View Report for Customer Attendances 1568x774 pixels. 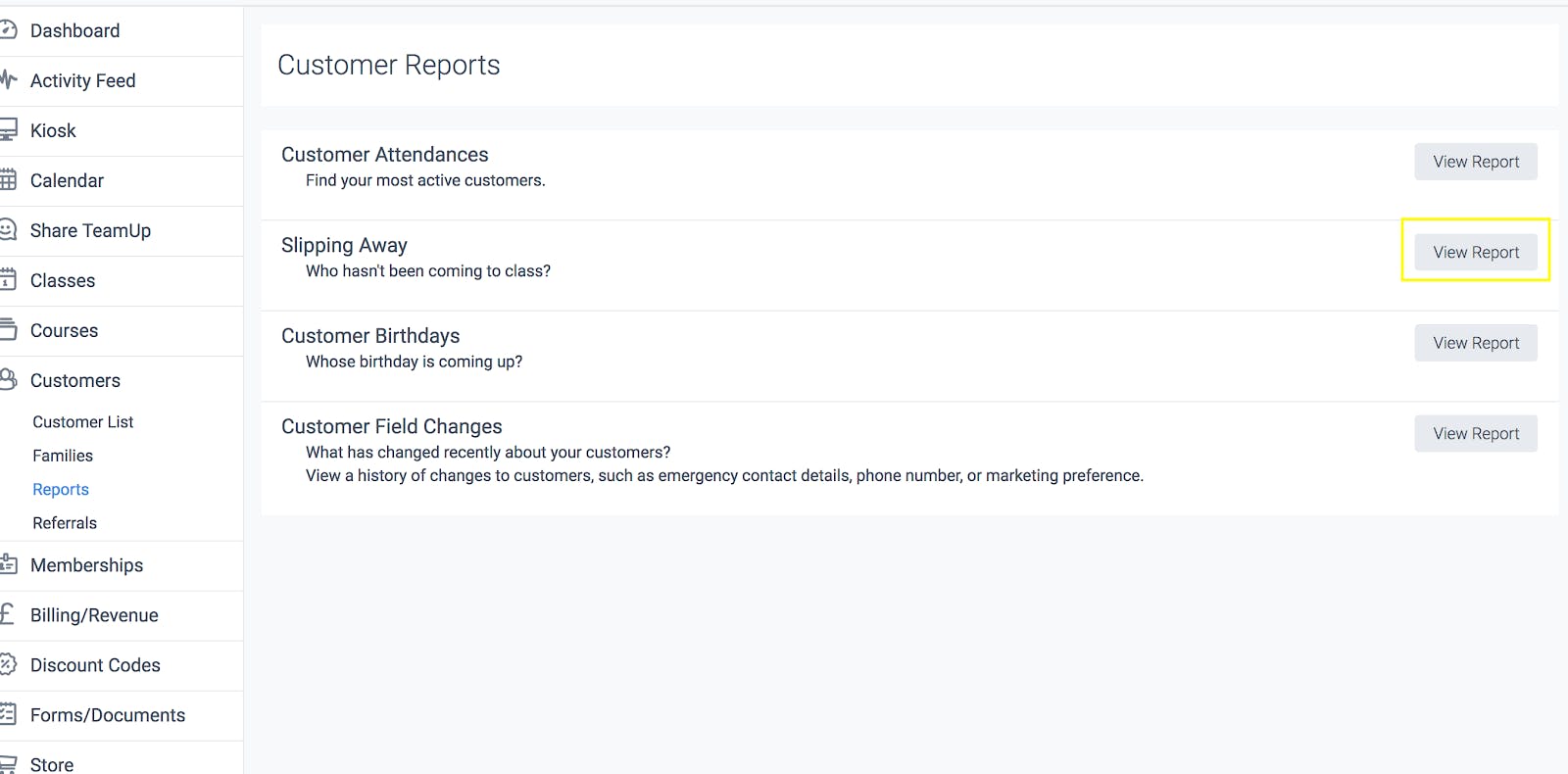click(1476, 162)
